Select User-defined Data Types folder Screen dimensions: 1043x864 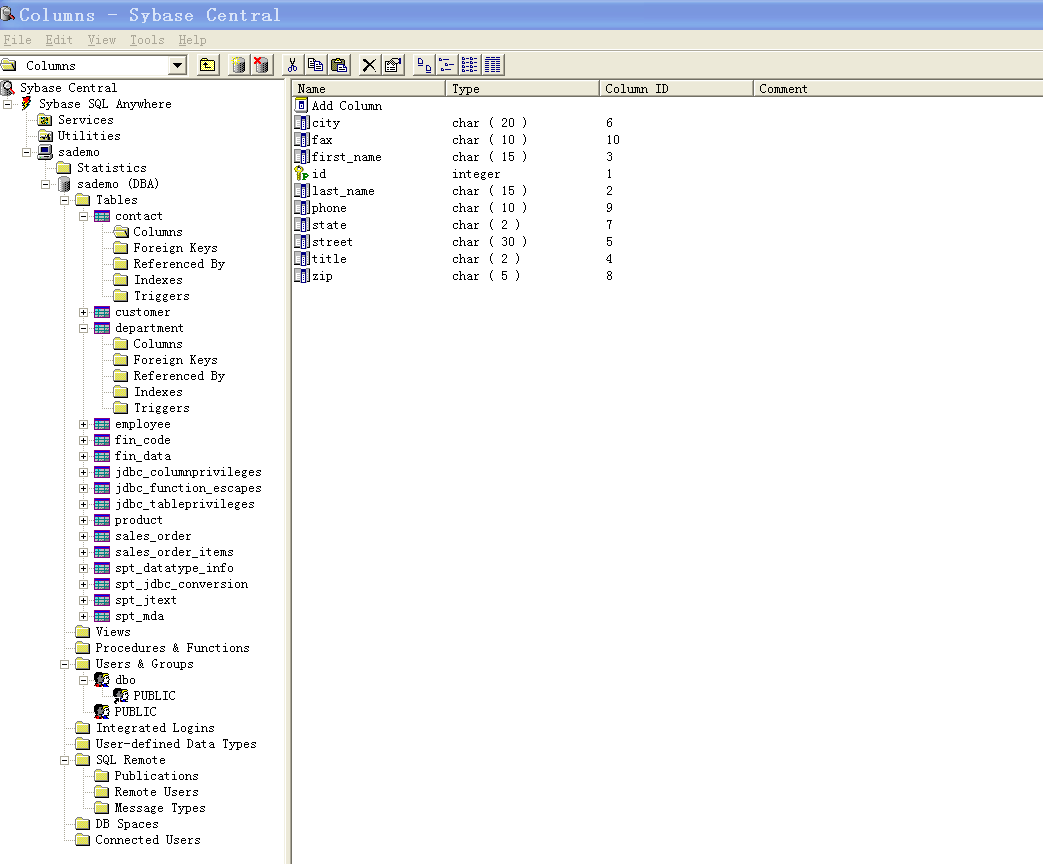click(176, 744)
